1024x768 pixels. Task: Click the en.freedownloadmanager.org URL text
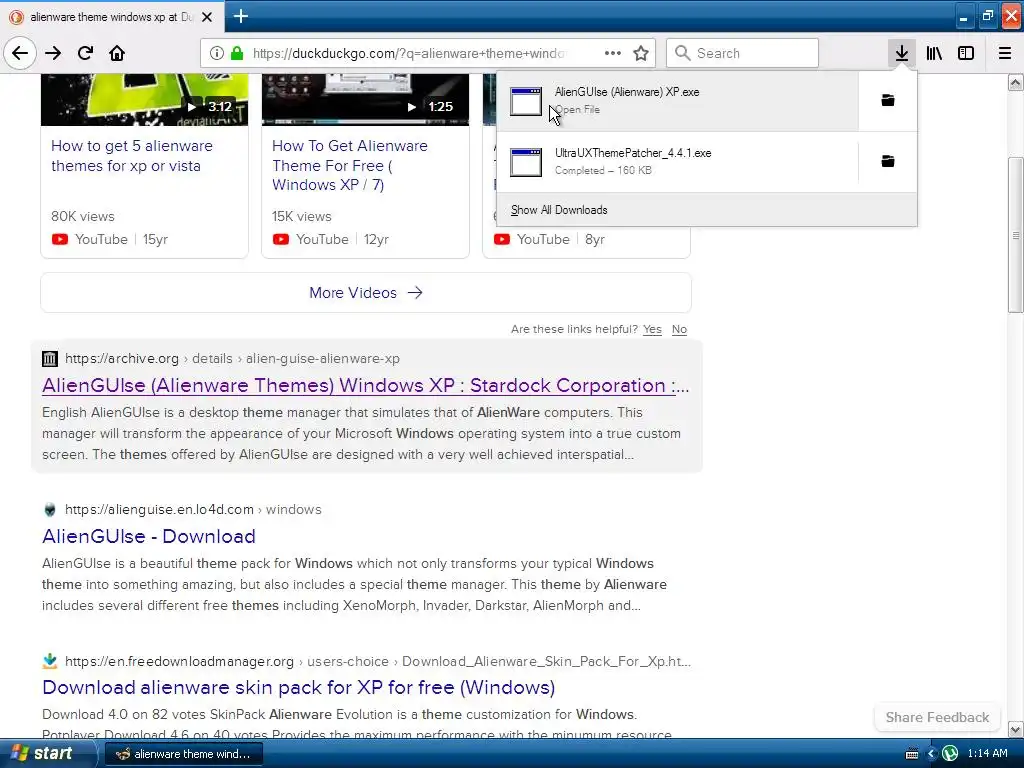[179, 661]
